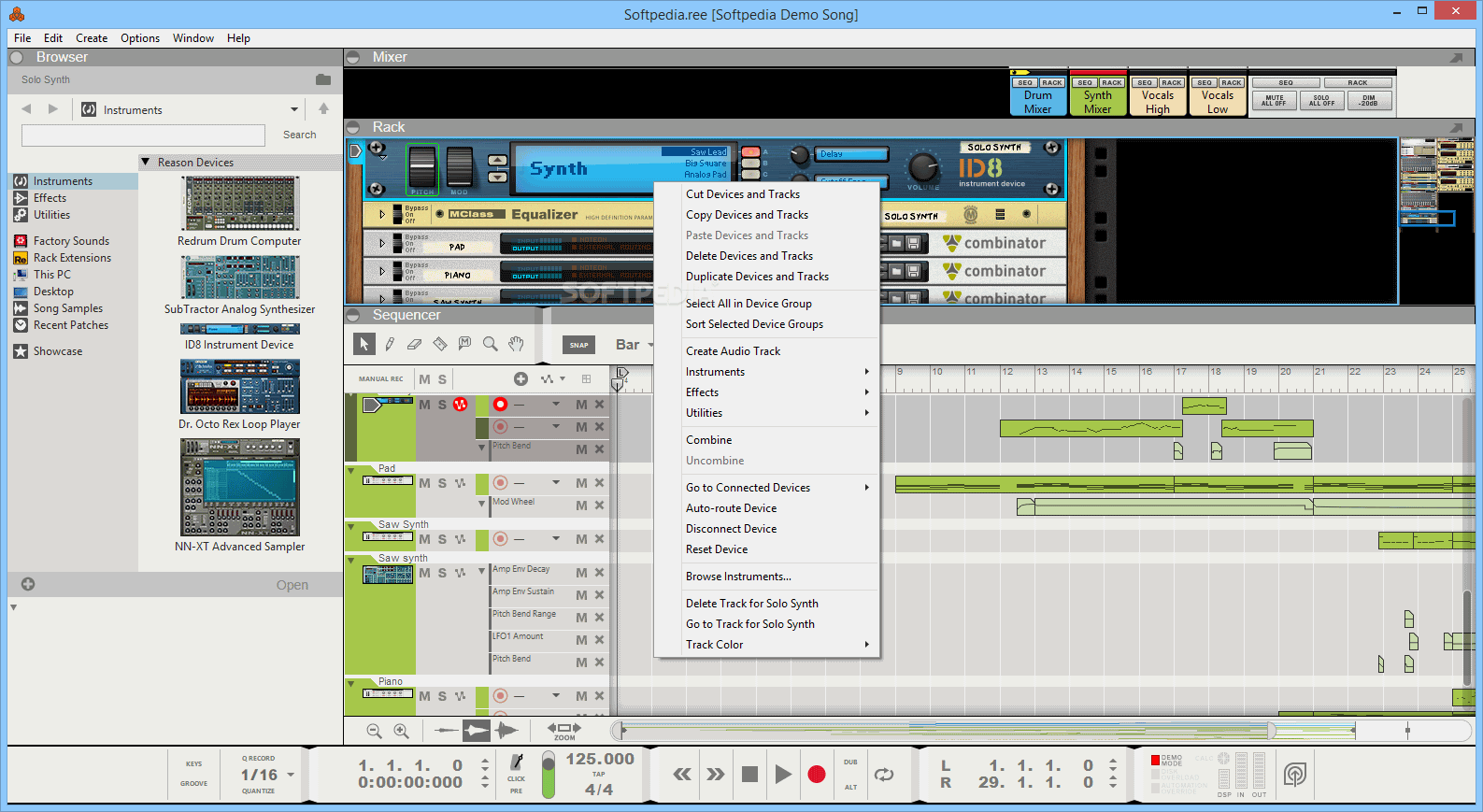Screen dimensions: 1483x812
Task: Collapse the Piano track
Action: (x=351, y=683)
